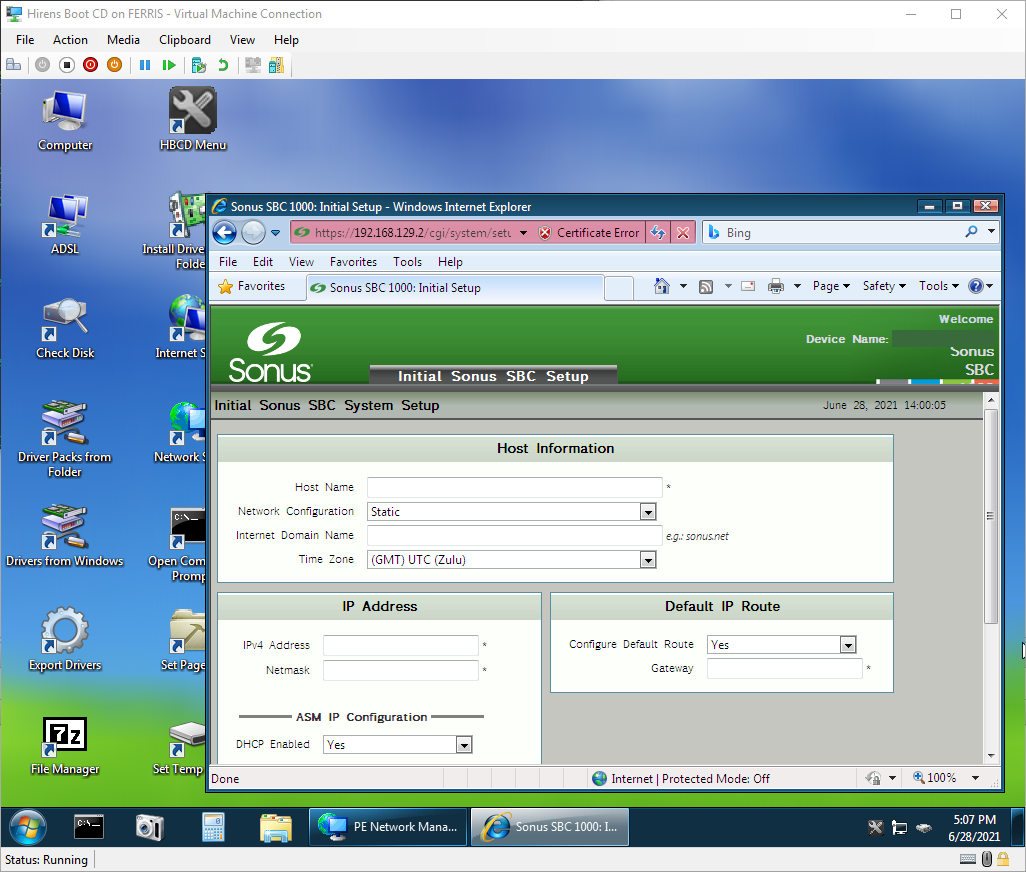Click the Gateway input field
The image size is (1026, 872).
pos(785,669)
